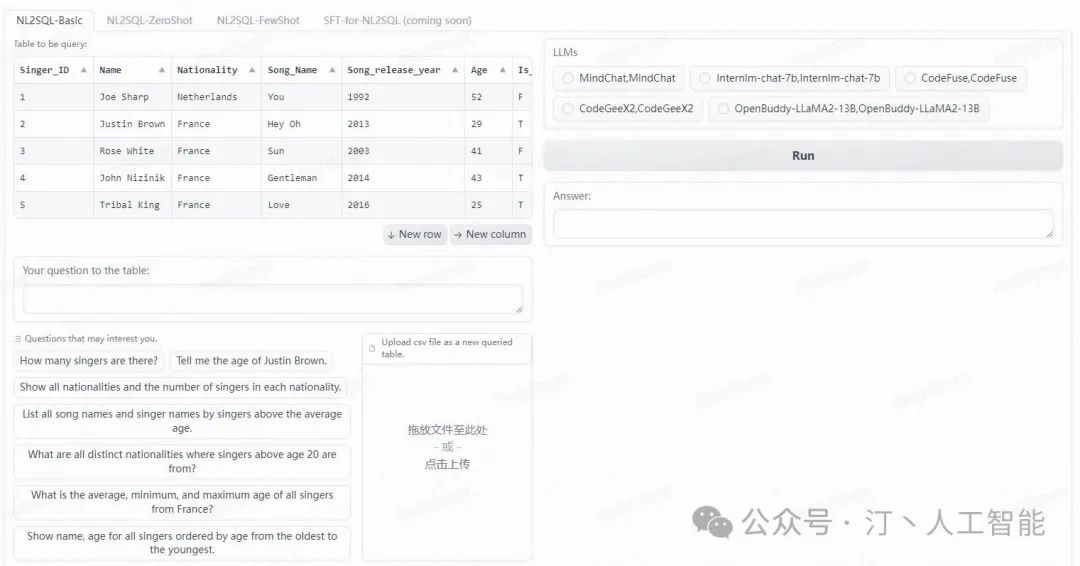The image size is (1080, 566).
Task: Open the NL2SQL-FewShot tab
Action: coord(258,20)
